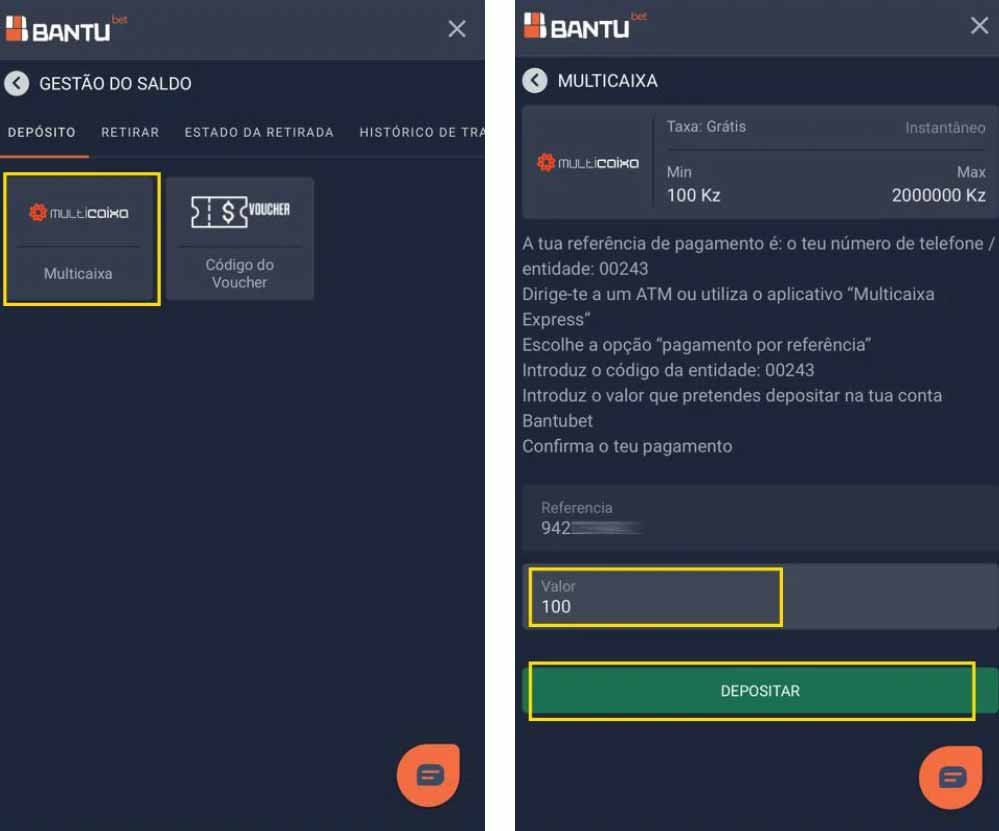Close the Gestão do Saldo panel
Screen dimensions: 999x831
click(457, 29)
